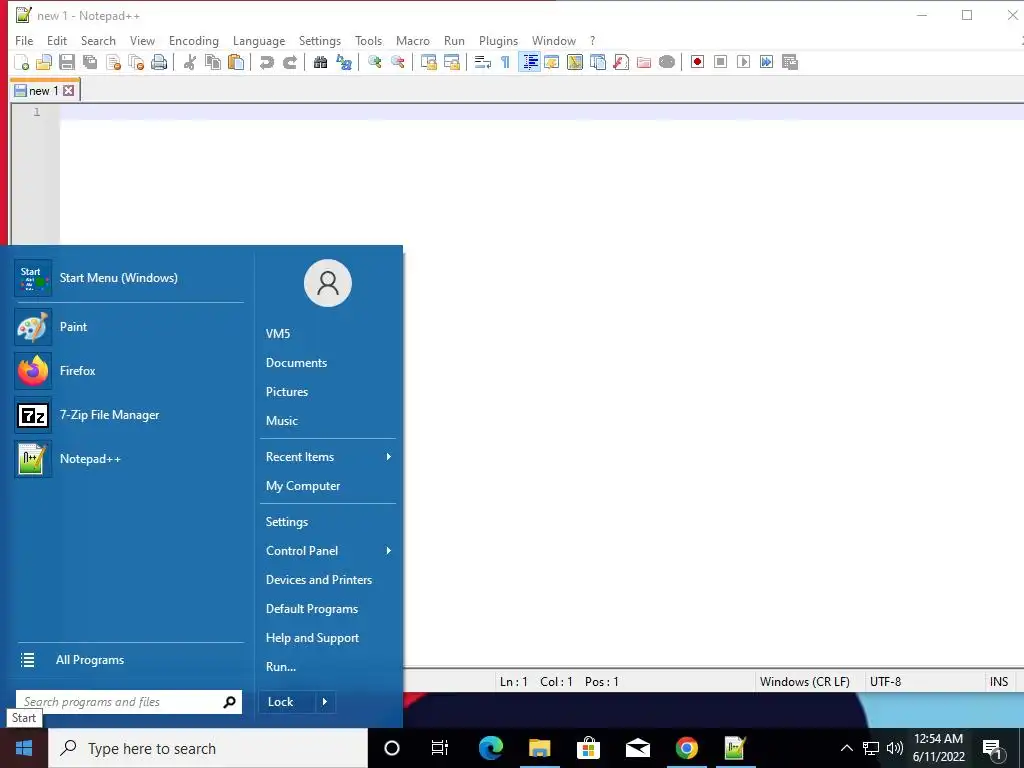Click the Close file toolbar icon
The width and height of the screenshot is (1024, 768).
click(113, 62)
